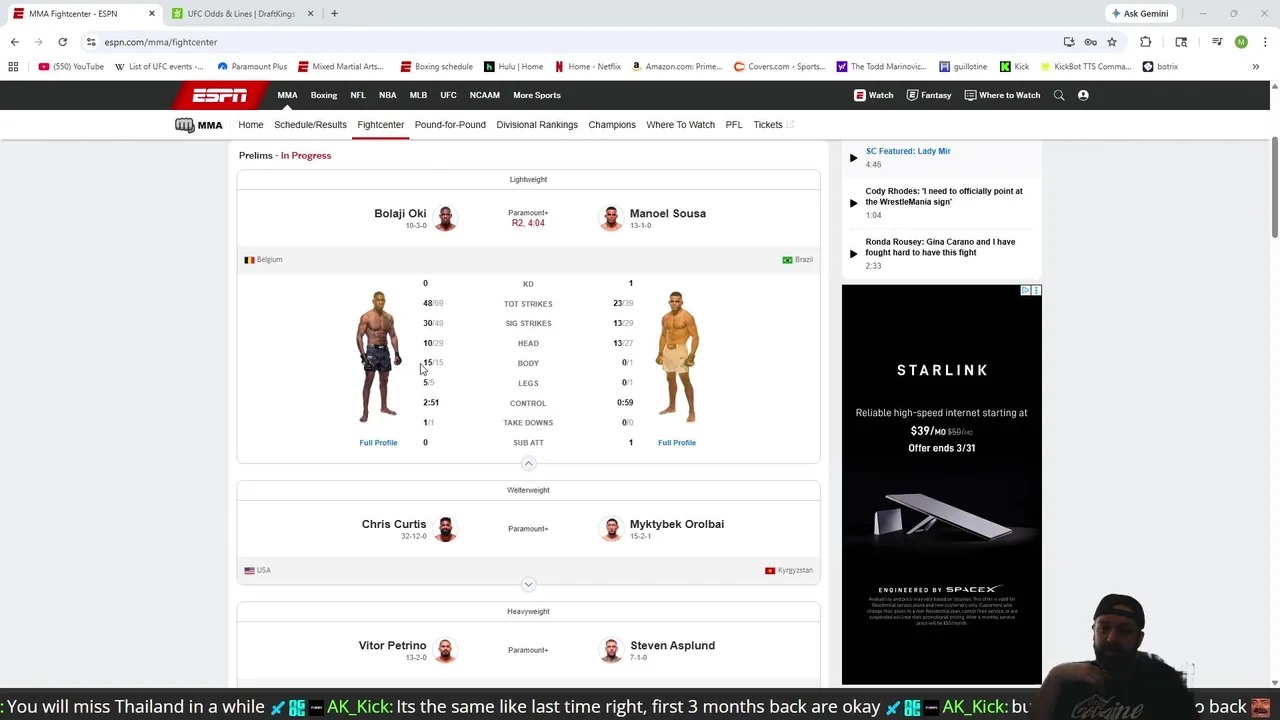Open the ESPN search magnifier

(1059, 95)
